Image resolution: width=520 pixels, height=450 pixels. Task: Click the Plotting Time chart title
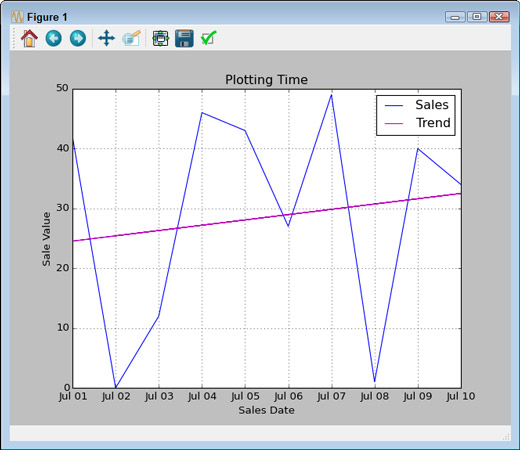coord(266,80)
